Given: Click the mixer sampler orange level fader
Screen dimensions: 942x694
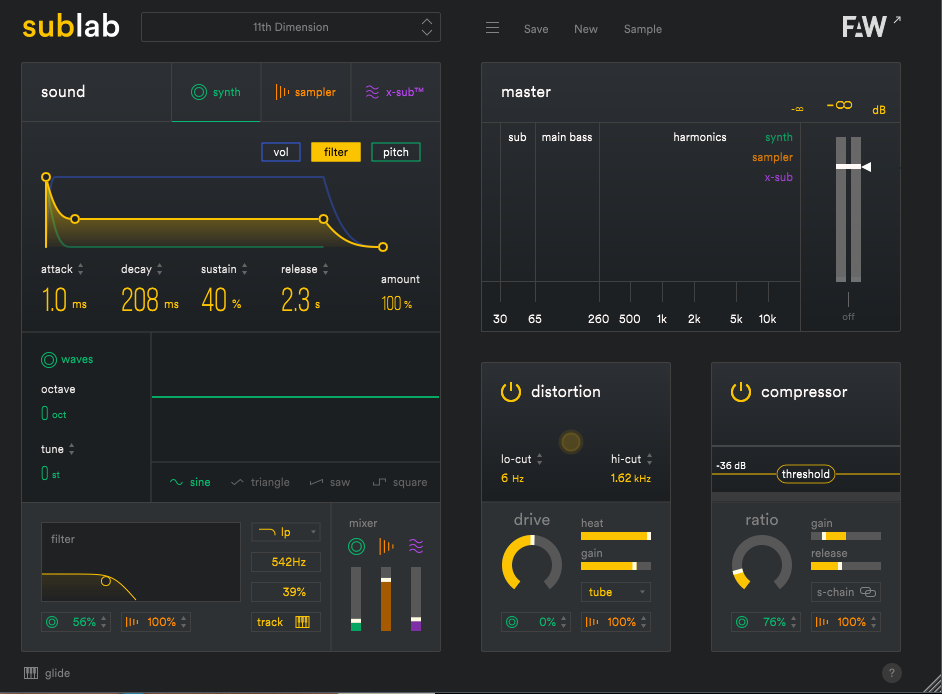Looking at the screenshot, I should (x=386, y=599).
